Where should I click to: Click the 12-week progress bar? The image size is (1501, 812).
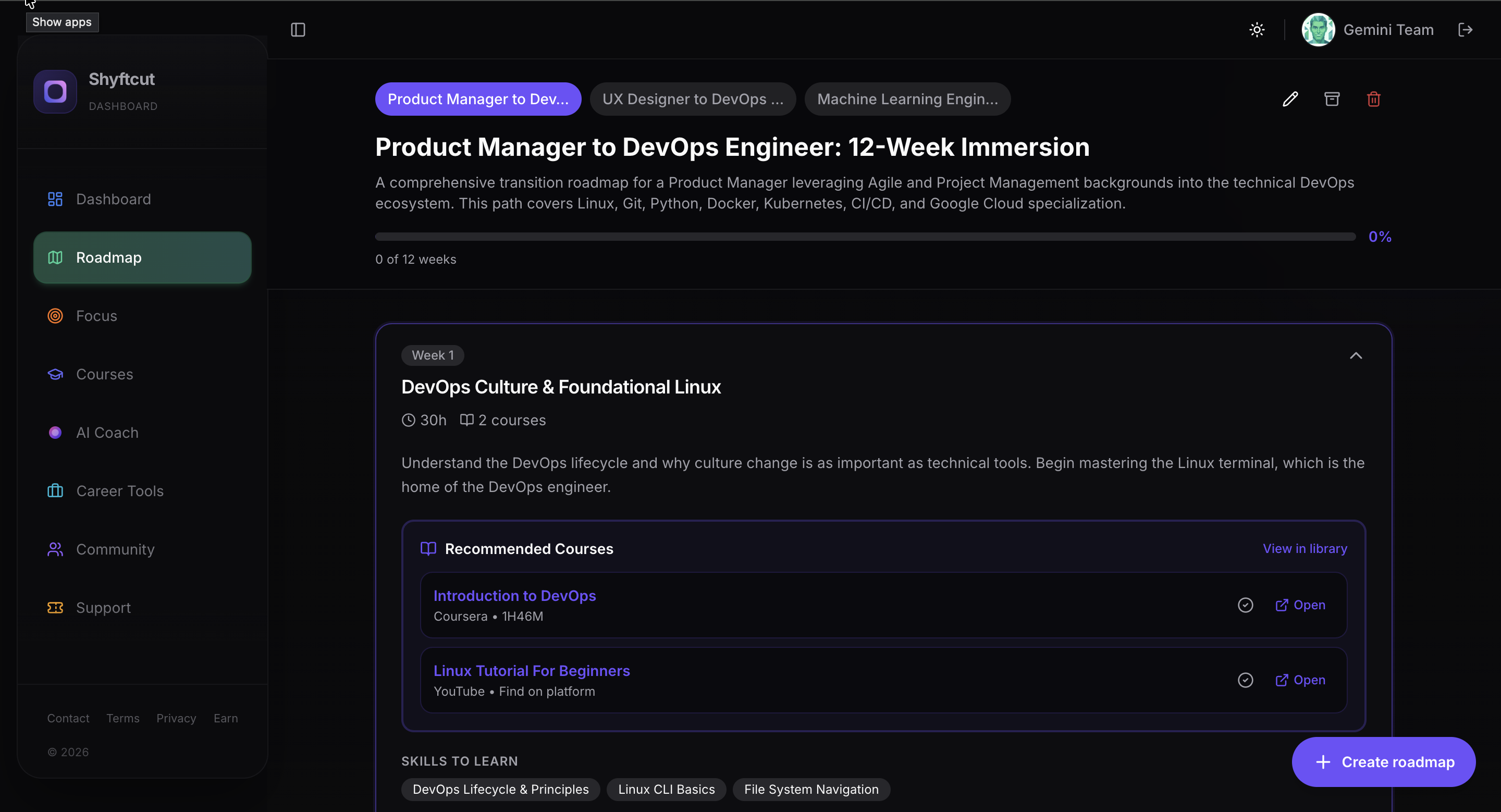click(x=865, y=237)
